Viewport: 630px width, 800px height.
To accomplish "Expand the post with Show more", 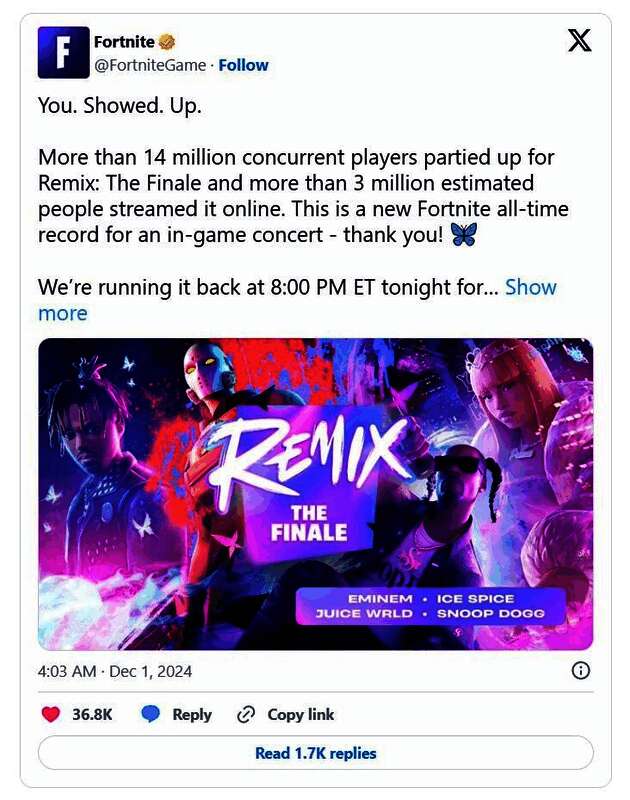I will coord(530,287).
